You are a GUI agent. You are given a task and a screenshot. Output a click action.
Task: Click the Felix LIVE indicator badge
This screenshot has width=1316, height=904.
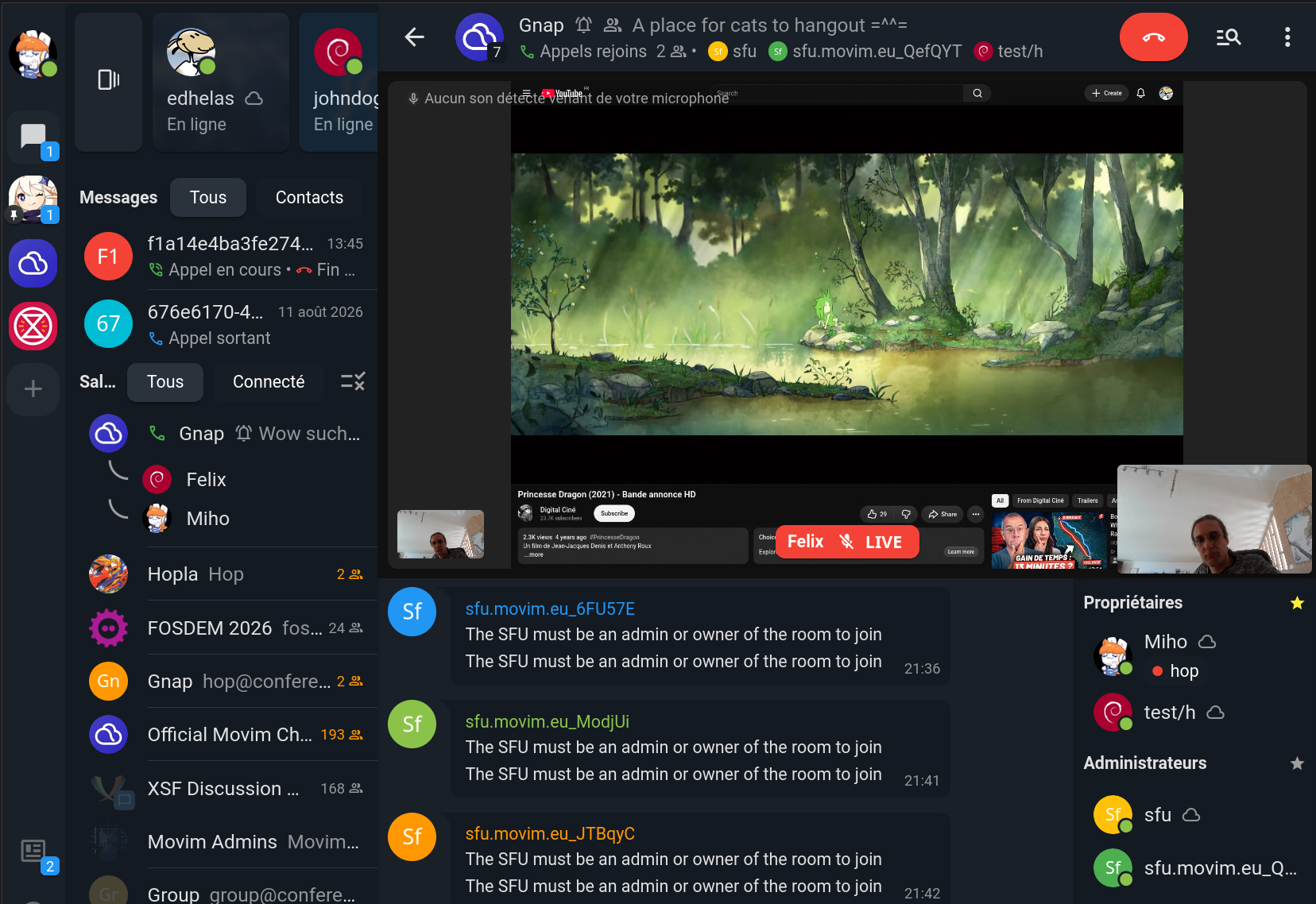(x=847, y=542)
